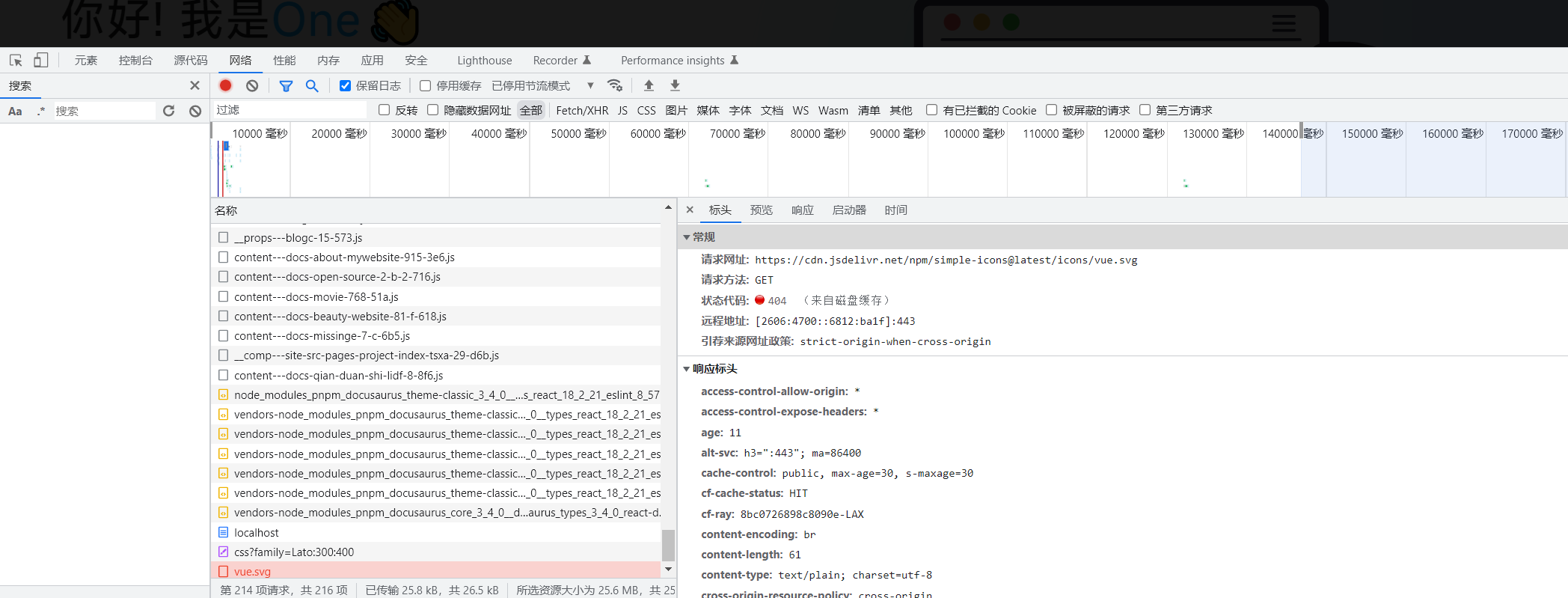The height and width of the screenshot is (598, 1568).
Task: Filter by WS requests
Action: (800, 111)
